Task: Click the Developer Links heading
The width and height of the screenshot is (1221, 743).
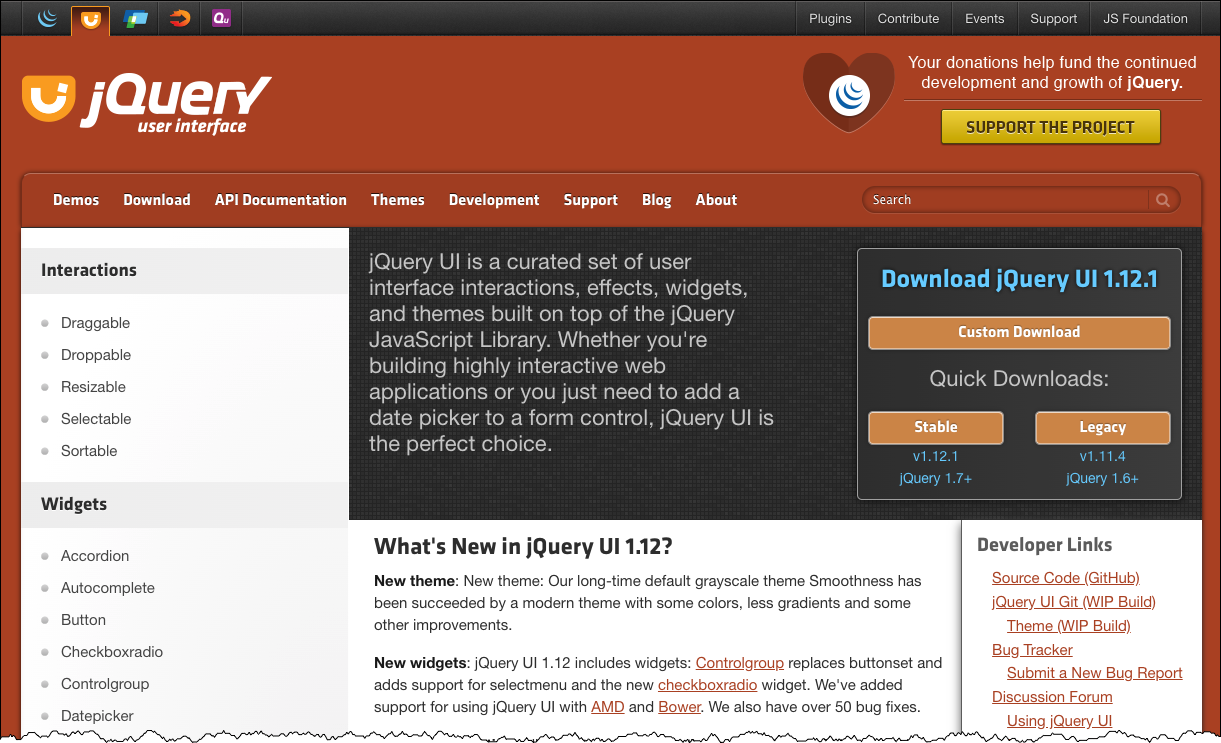Action: click(x=1045, y=545)
